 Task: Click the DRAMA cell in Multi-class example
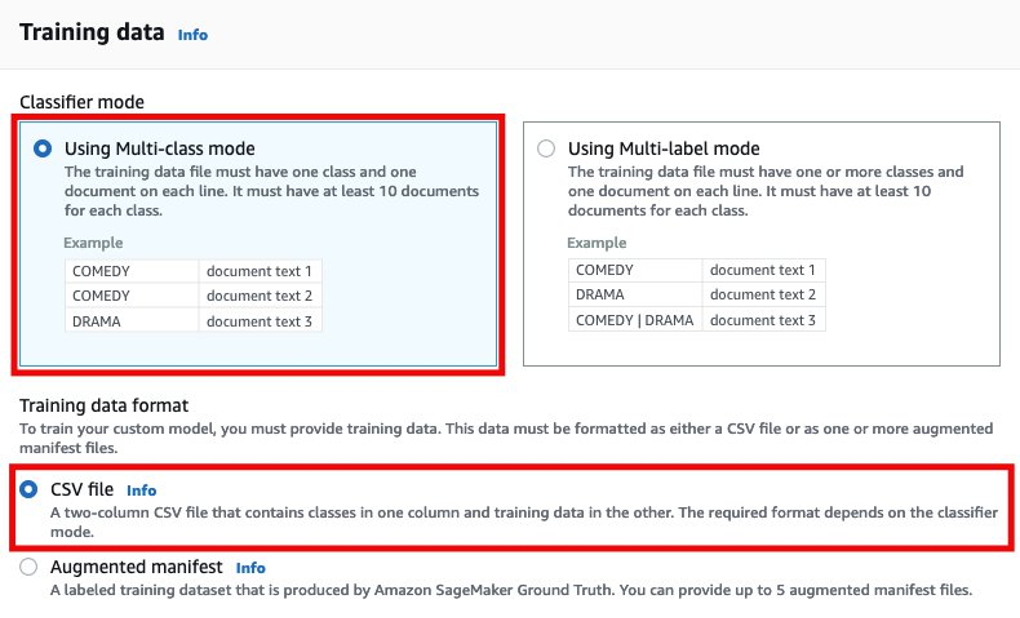[96, 321]
